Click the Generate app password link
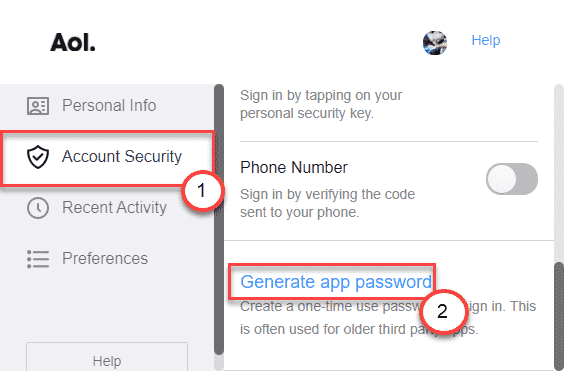The height and width of the screenshot is (371, 564). (x=336, y=282)
